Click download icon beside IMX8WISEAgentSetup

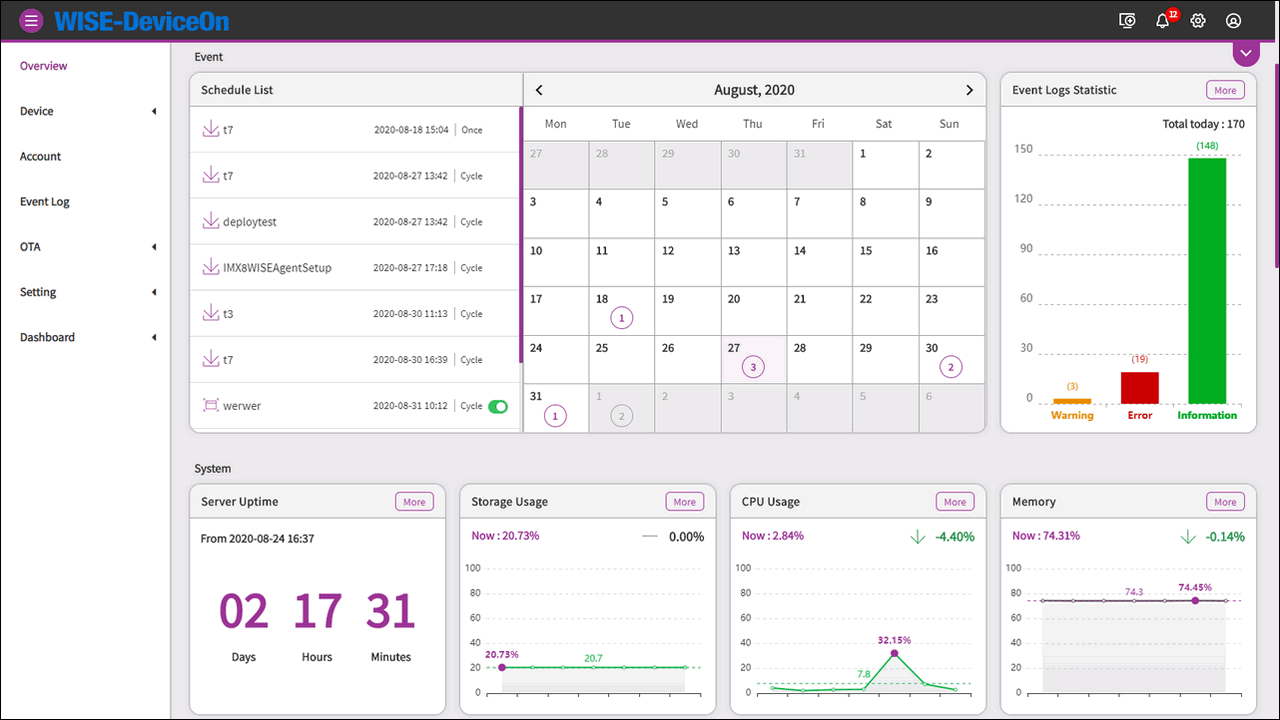click(x=211, y=267)
